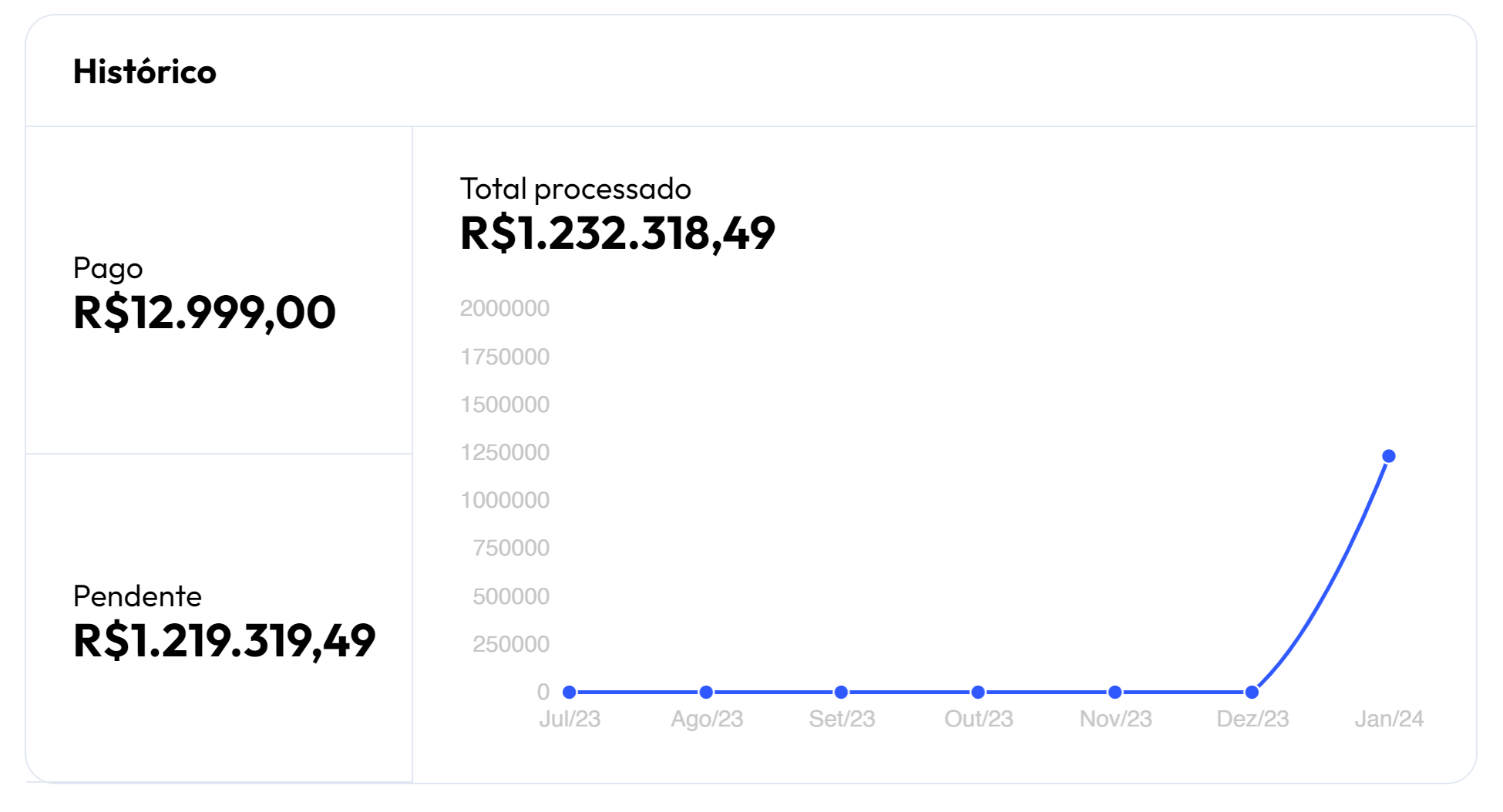Image resolution: width=1503 pixels, height=812 pixels.
Task: Click the Total processado value R$1.232.318,49
Action: pyautogui.click(x=617, y=233)
